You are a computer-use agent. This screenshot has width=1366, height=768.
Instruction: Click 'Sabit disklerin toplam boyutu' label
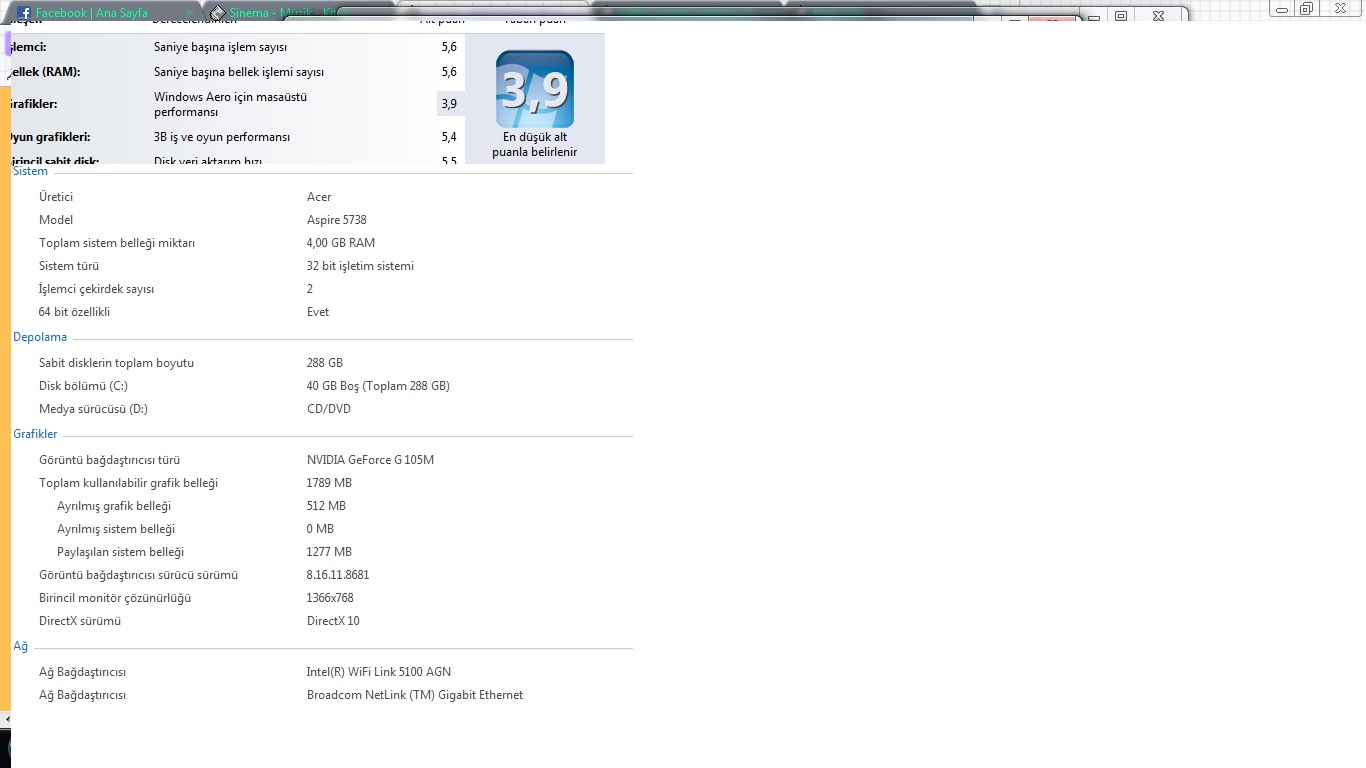117,363
